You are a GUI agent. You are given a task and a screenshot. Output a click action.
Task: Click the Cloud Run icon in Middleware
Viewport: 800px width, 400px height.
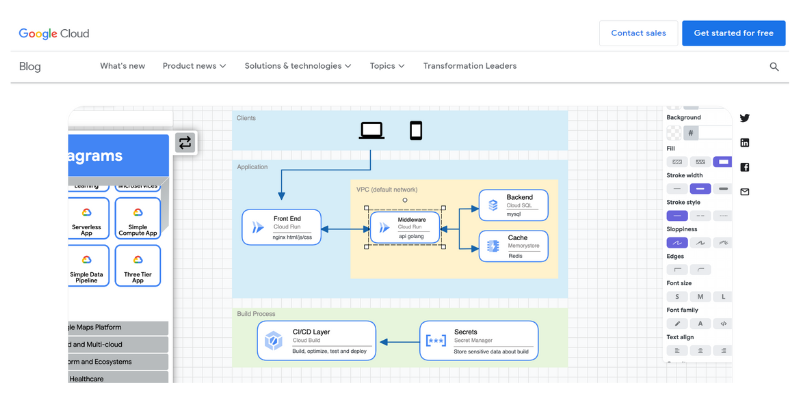(x=384, y=228)
